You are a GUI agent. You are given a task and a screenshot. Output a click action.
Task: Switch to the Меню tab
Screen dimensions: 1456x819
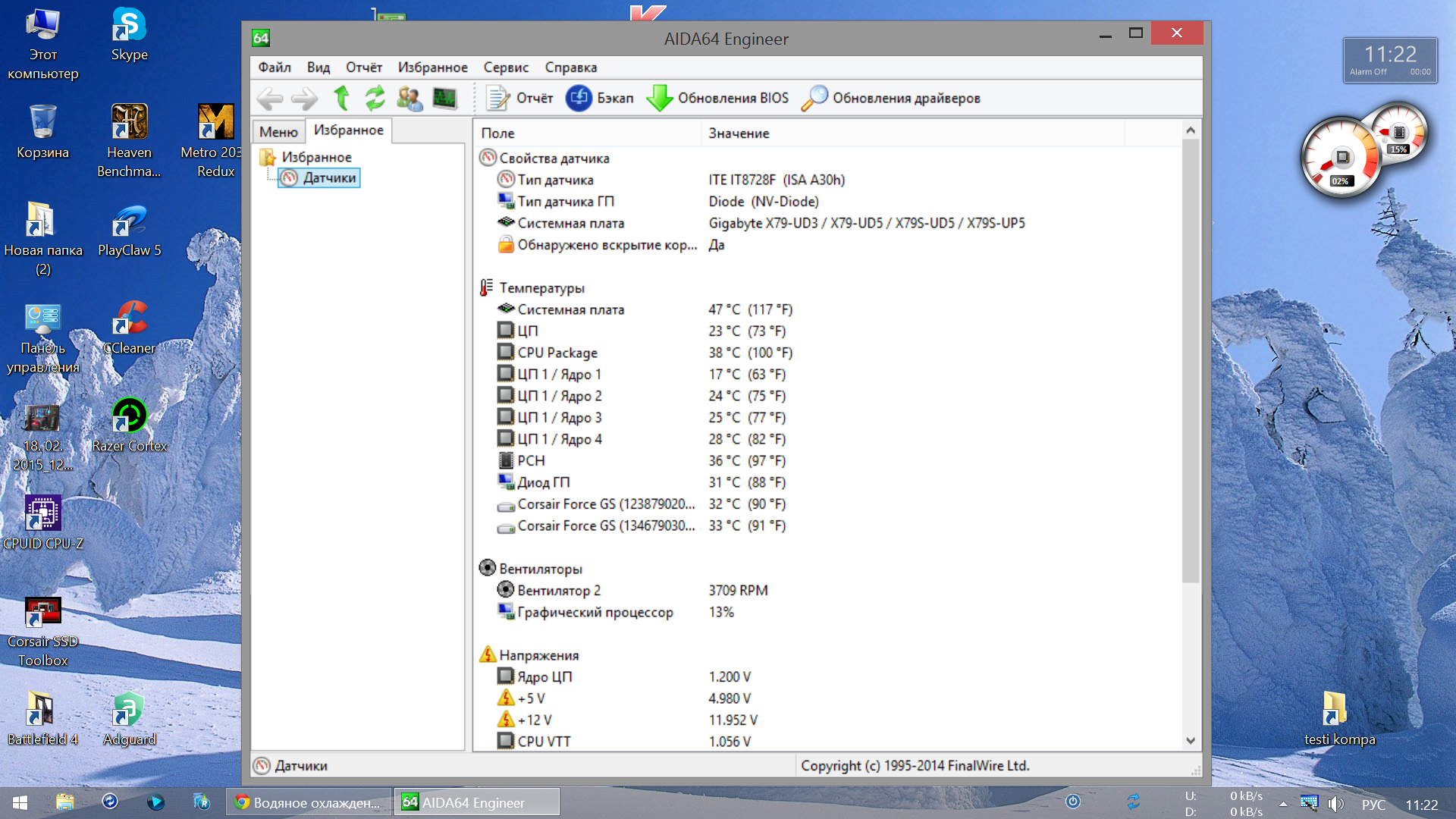point(278,132)
